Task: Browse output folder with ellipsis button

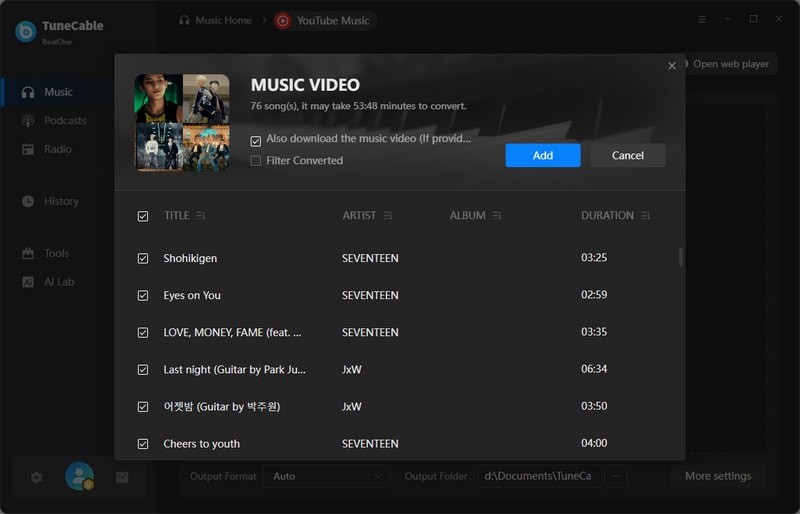Action: click(616, 476)
